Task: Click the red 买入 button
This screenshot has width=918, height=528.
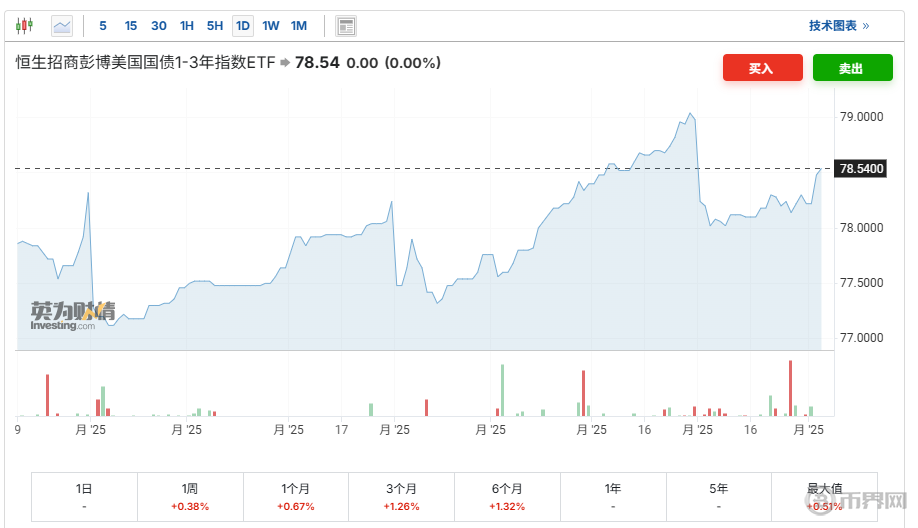Action: click(762, 68)
